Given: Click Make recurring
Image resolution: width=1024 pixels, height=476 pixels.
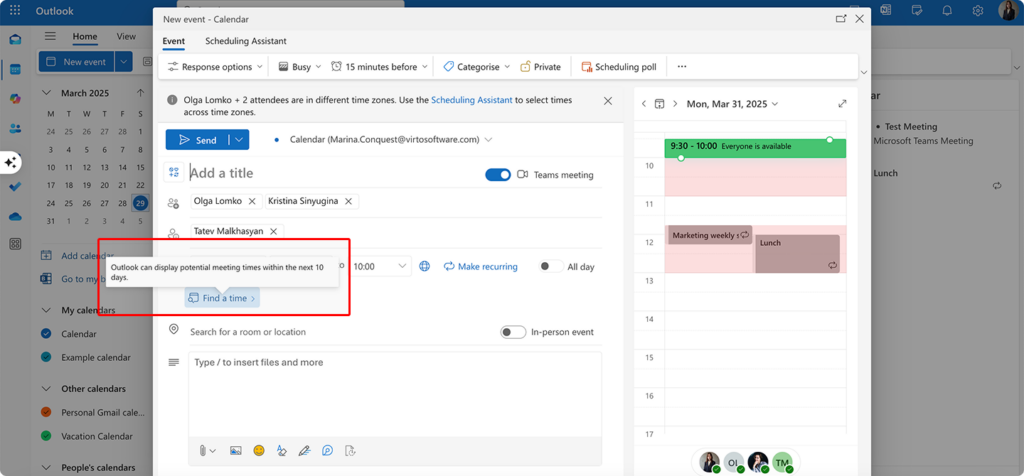Looking at the screenshot, I should click(x=481, y=266).
